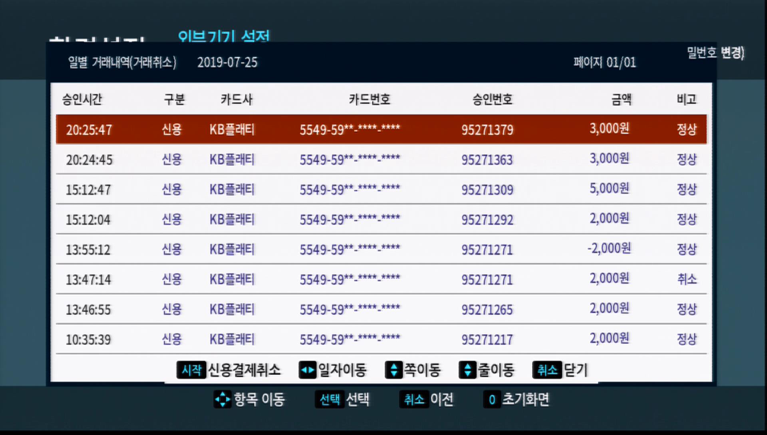Screen dimensions: 767x435
Task: Click the four-way arrow icon for 항목 이동
Action: [x=222, y=399]
